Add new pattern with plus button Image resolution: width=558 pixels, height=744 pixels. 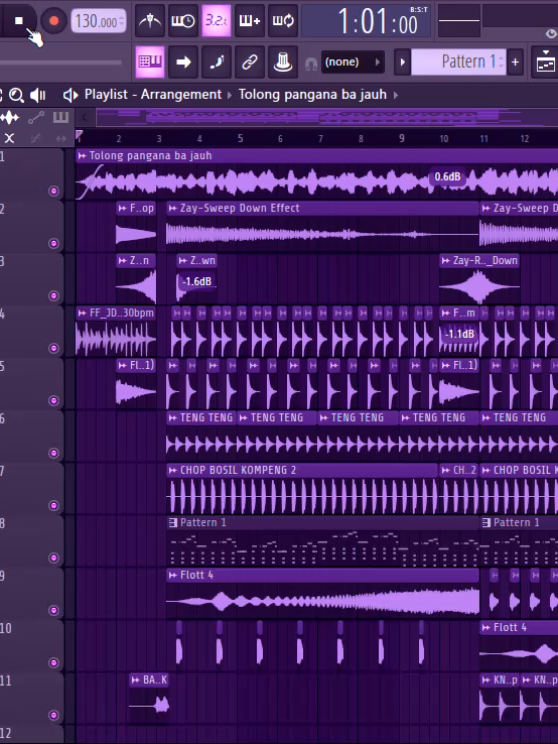click(515, 62)
